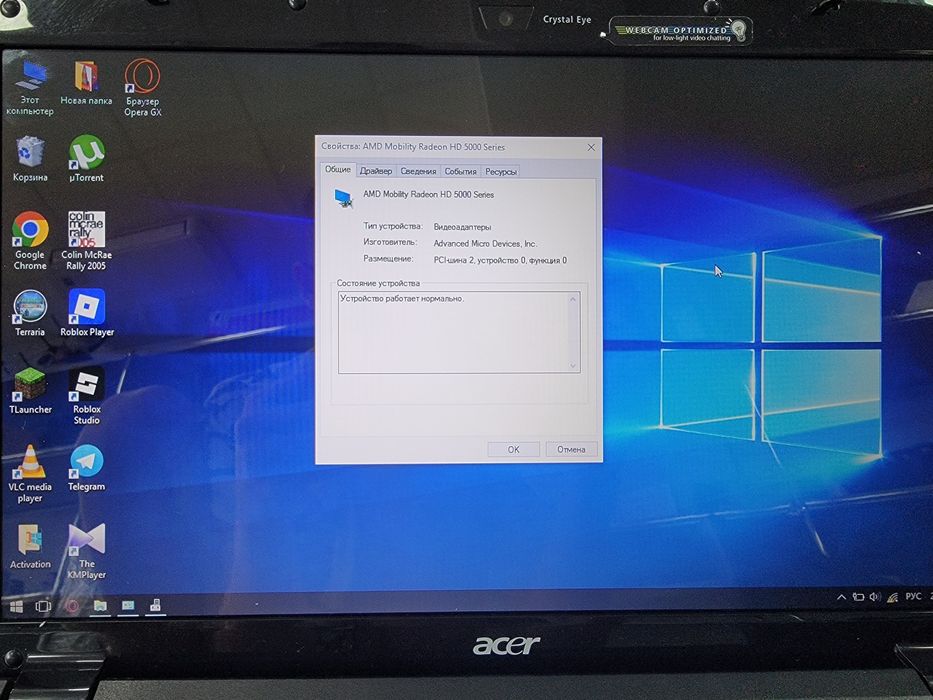Click the OK button in the dialog
The height and width of the screenshot is (700, 933).
click(514, 449)
